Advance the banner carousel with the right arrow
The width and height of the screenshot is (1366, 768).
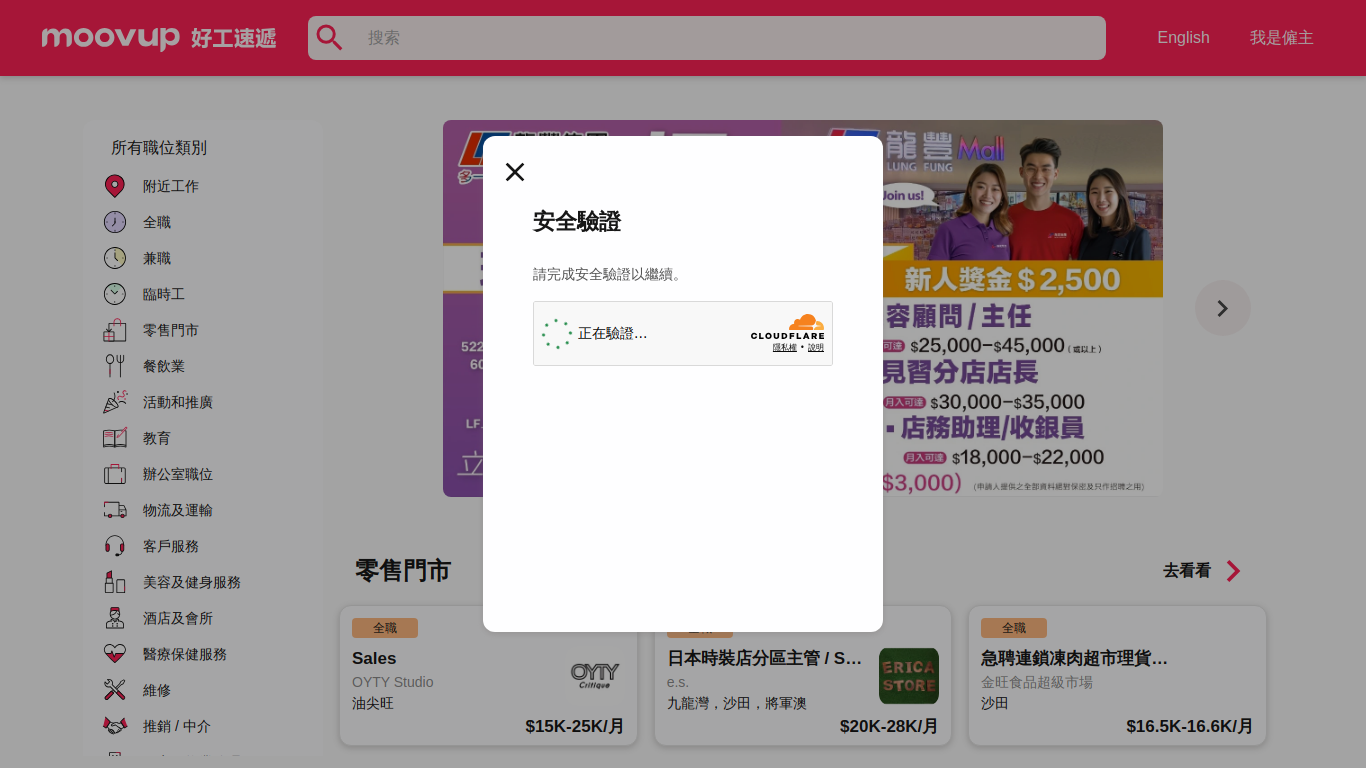click(x=1222, y=308)
